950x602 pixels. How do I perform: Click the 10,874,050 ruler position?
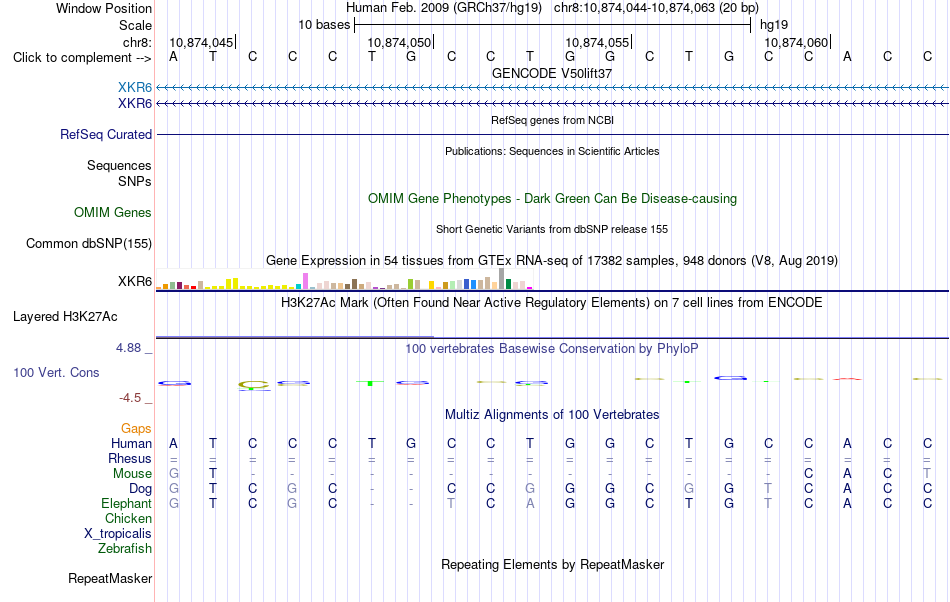pos(399,42)
